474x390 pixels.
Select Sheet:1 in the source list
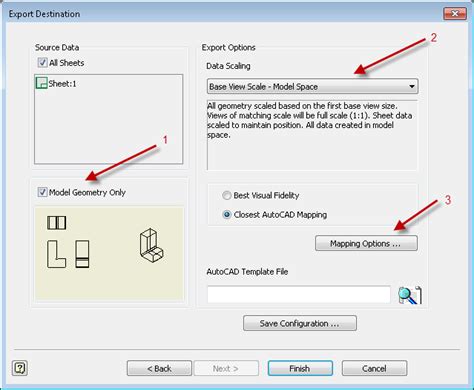56,83
